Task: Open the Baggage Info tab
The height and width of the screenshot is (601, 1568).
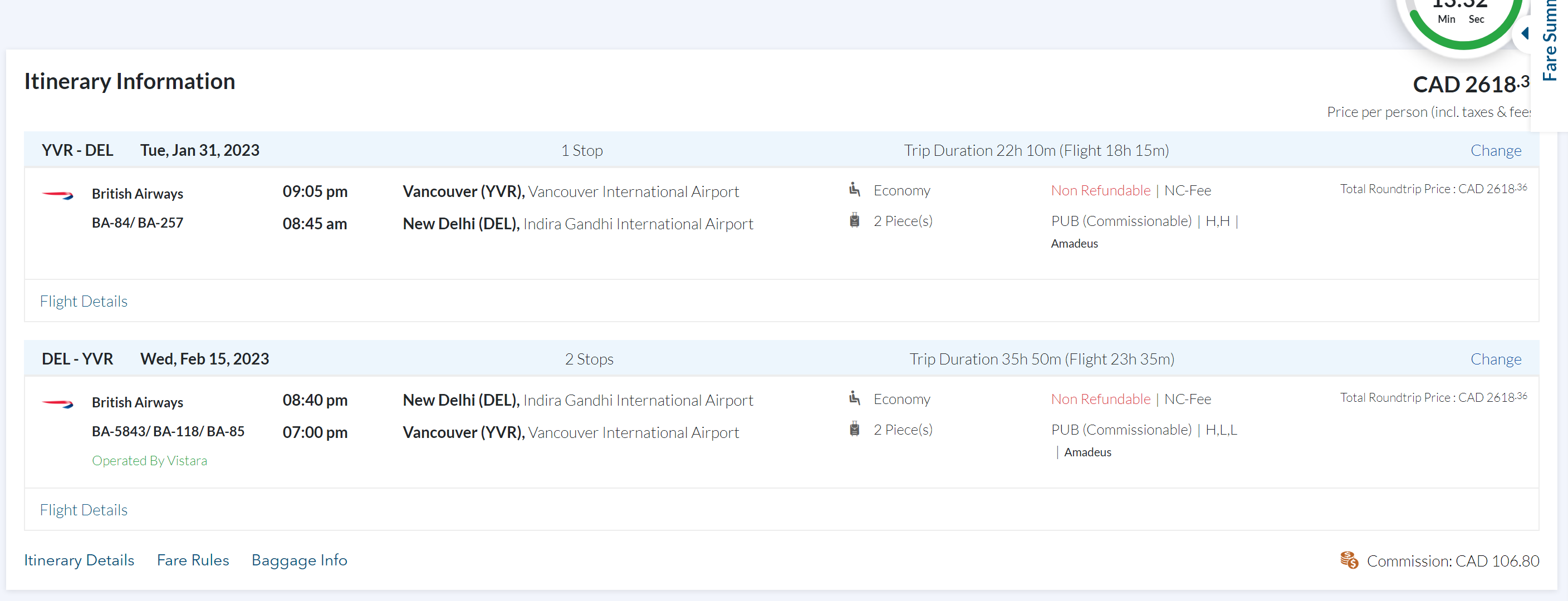Action: [x=300, y=560]
